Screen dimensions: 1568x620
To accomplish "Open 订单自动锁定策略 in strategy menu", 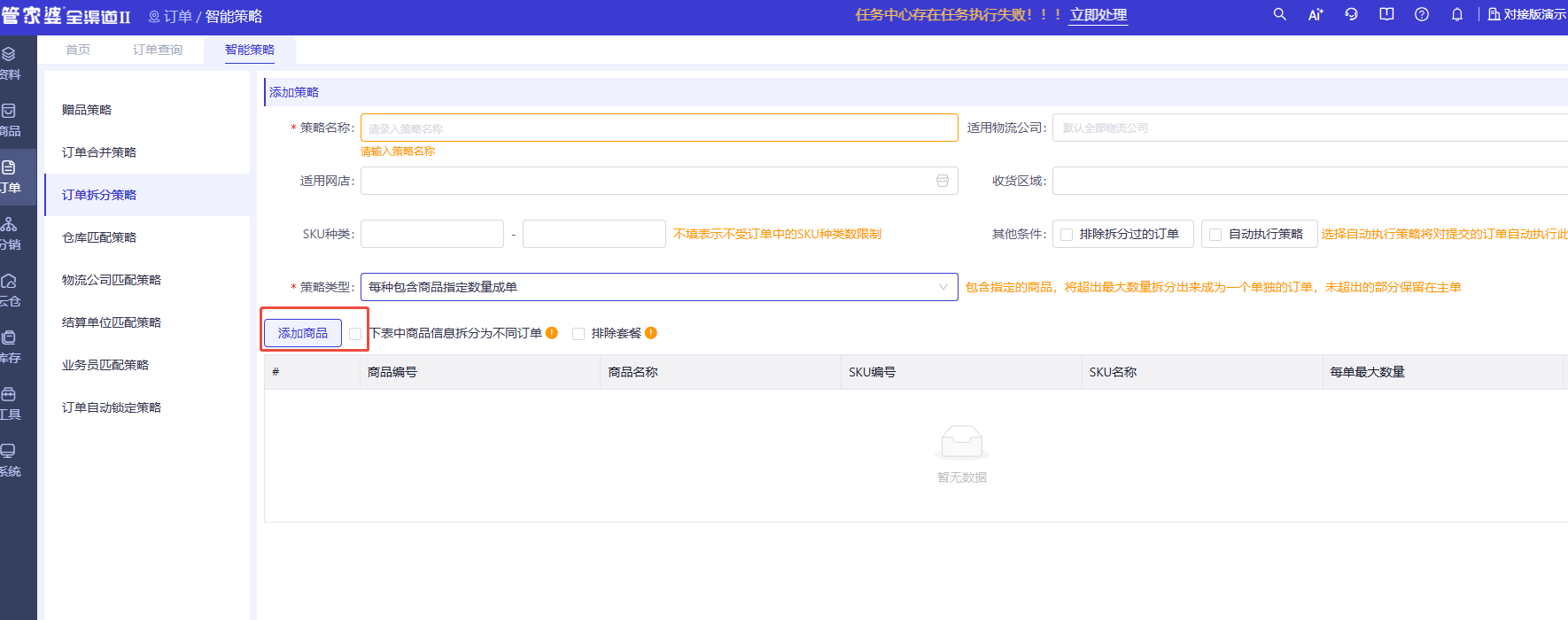I will point(147,407).
